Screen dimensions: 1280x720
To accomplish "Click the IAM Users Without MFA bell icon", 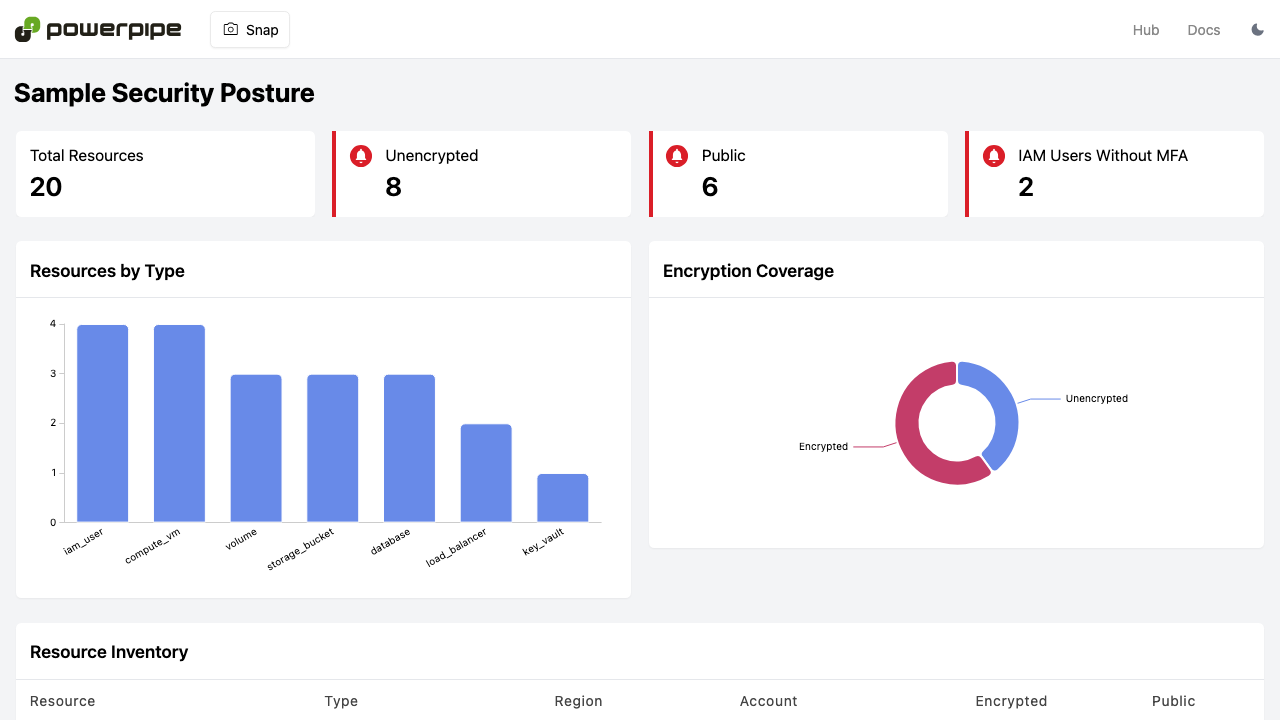I will click(x=994, y=156).
